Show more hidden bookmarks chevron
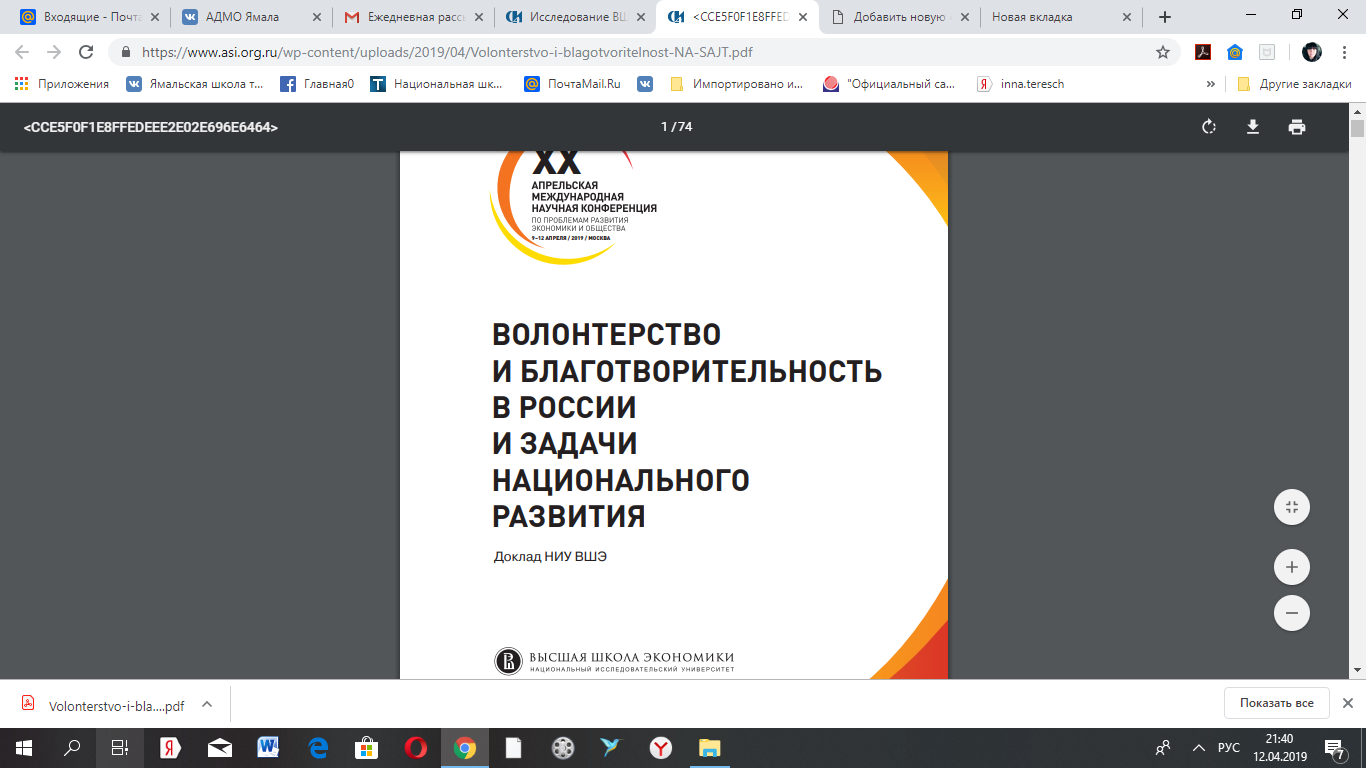The width and height of the screenshot is (1366, 768). click(1211, 84)
